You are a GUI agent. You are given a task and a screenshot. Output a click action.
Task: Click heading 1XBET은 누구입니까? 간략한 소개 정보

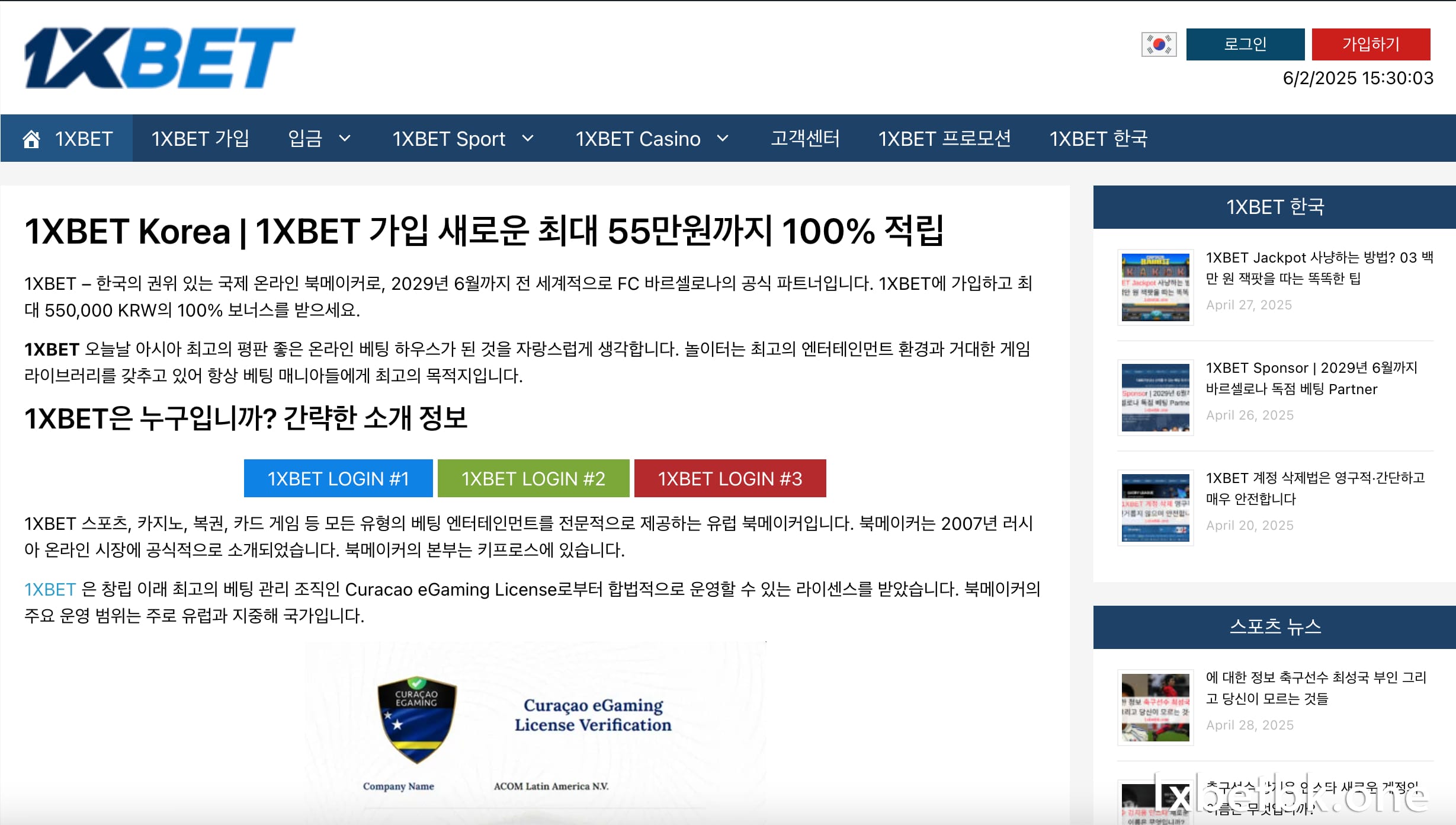click(246, 418)
